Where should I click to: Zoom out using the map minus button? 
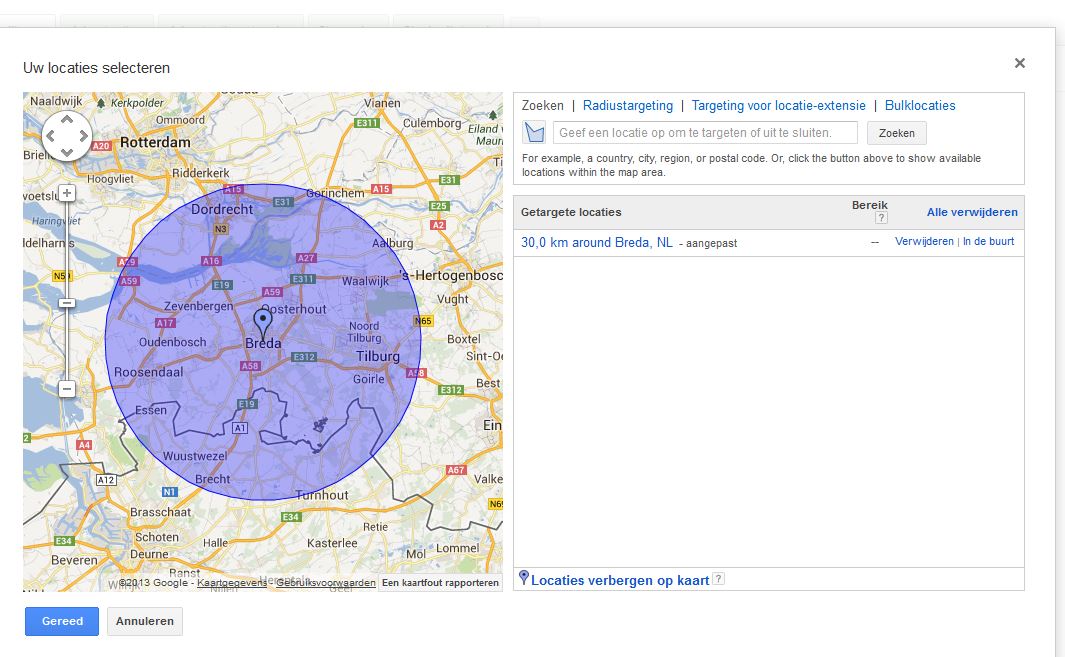[67, 388]
